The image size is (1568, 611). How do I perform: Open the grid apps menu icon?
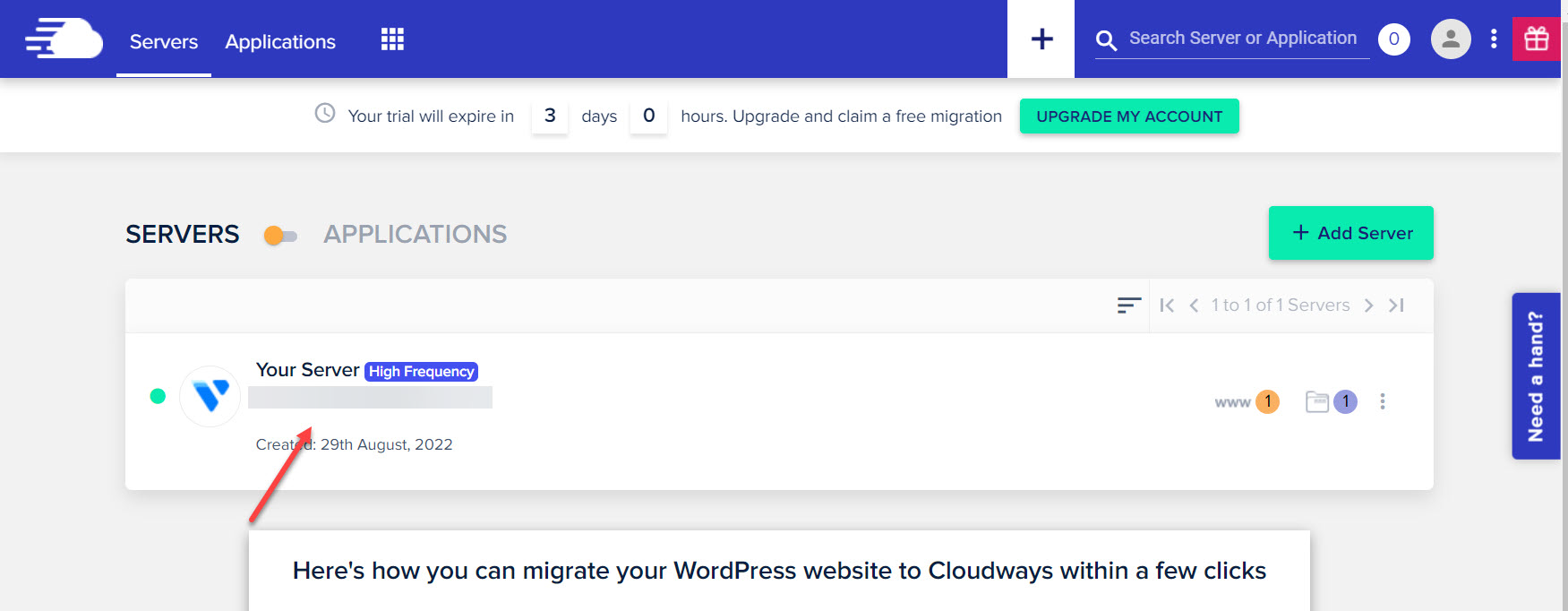pyautogui.click(x=392, y=39)
